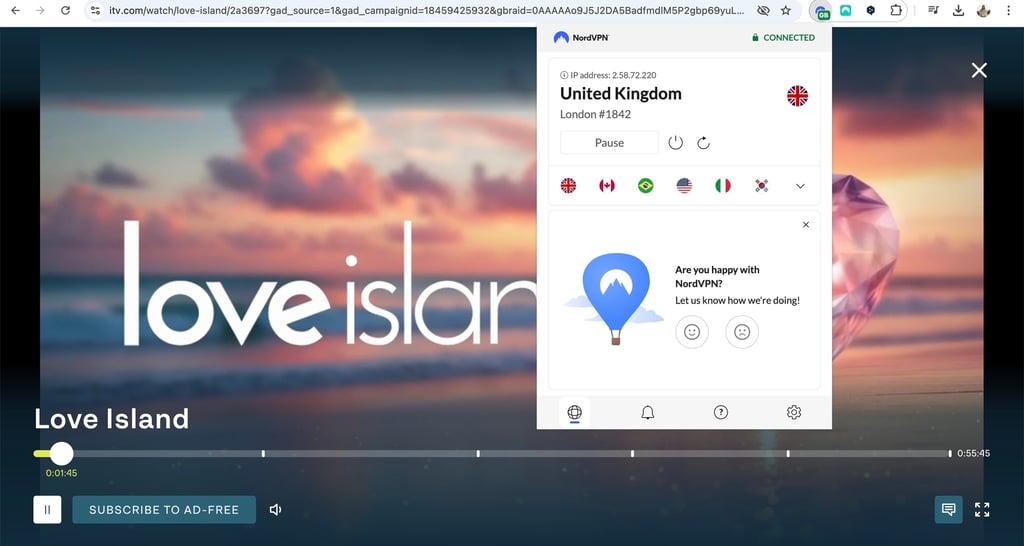Jump to the first ad break marker
Screen dimensions: 1024x546
[x=263, y=453]
